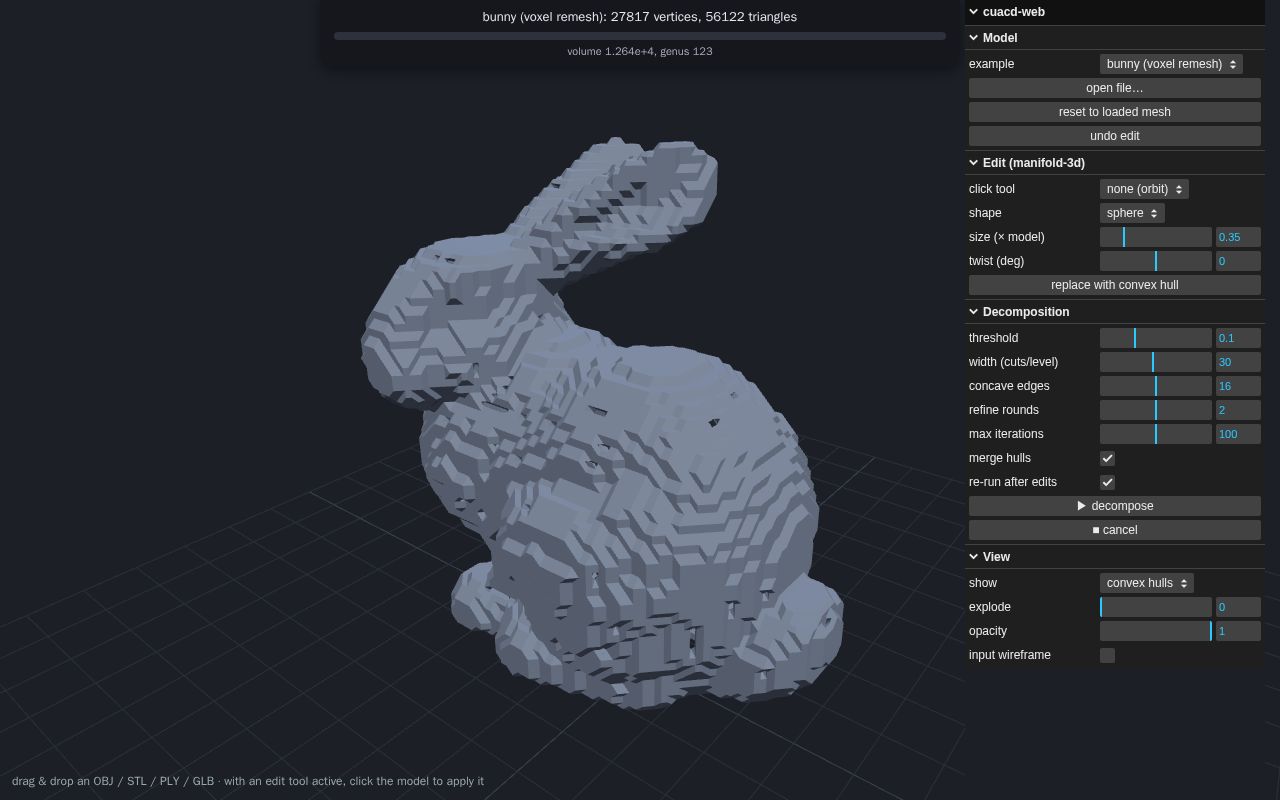Adjust the explode slider
The image size is (1280, 800).
coord(1156,607)
